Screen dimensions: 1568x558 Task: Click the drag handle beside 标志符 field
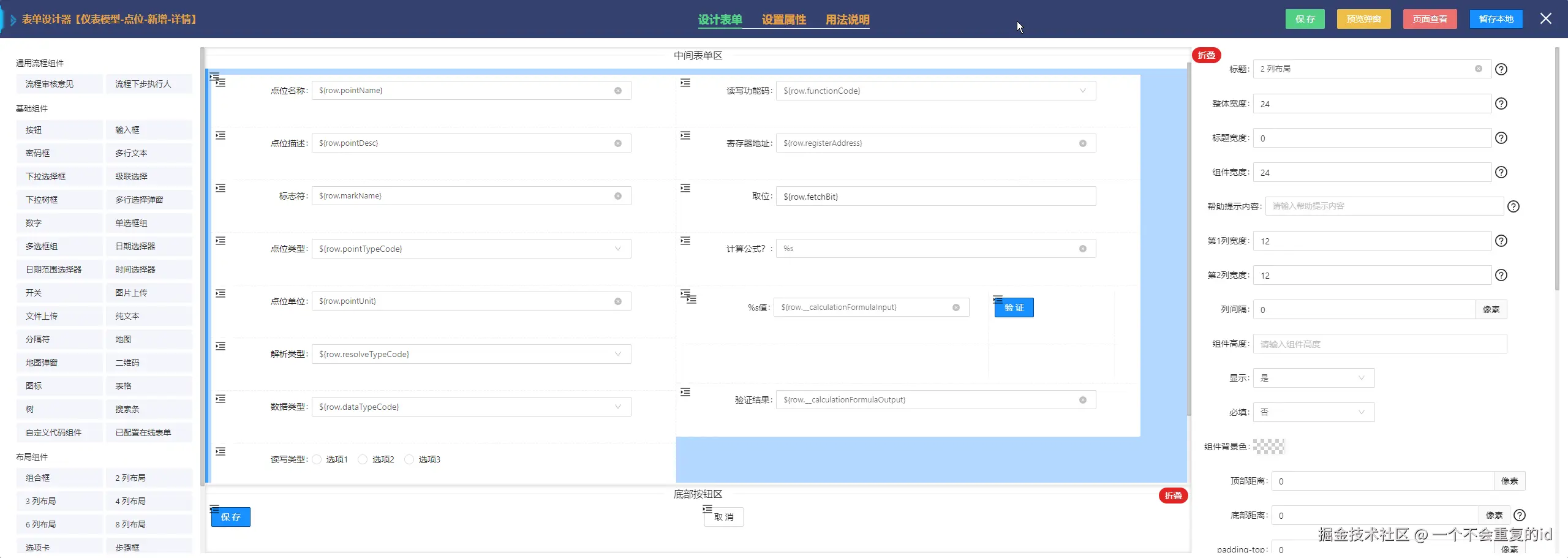pos(221,188)
